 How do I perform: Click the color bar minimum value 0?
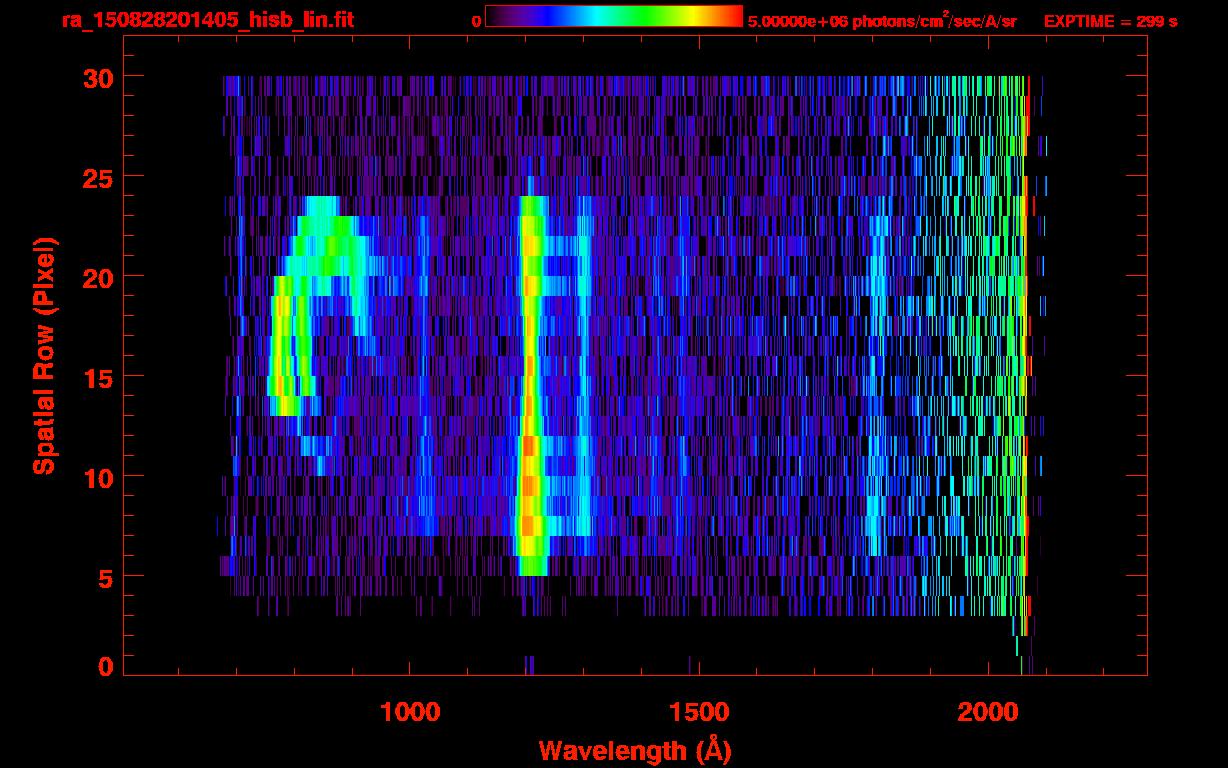point(476,21)
